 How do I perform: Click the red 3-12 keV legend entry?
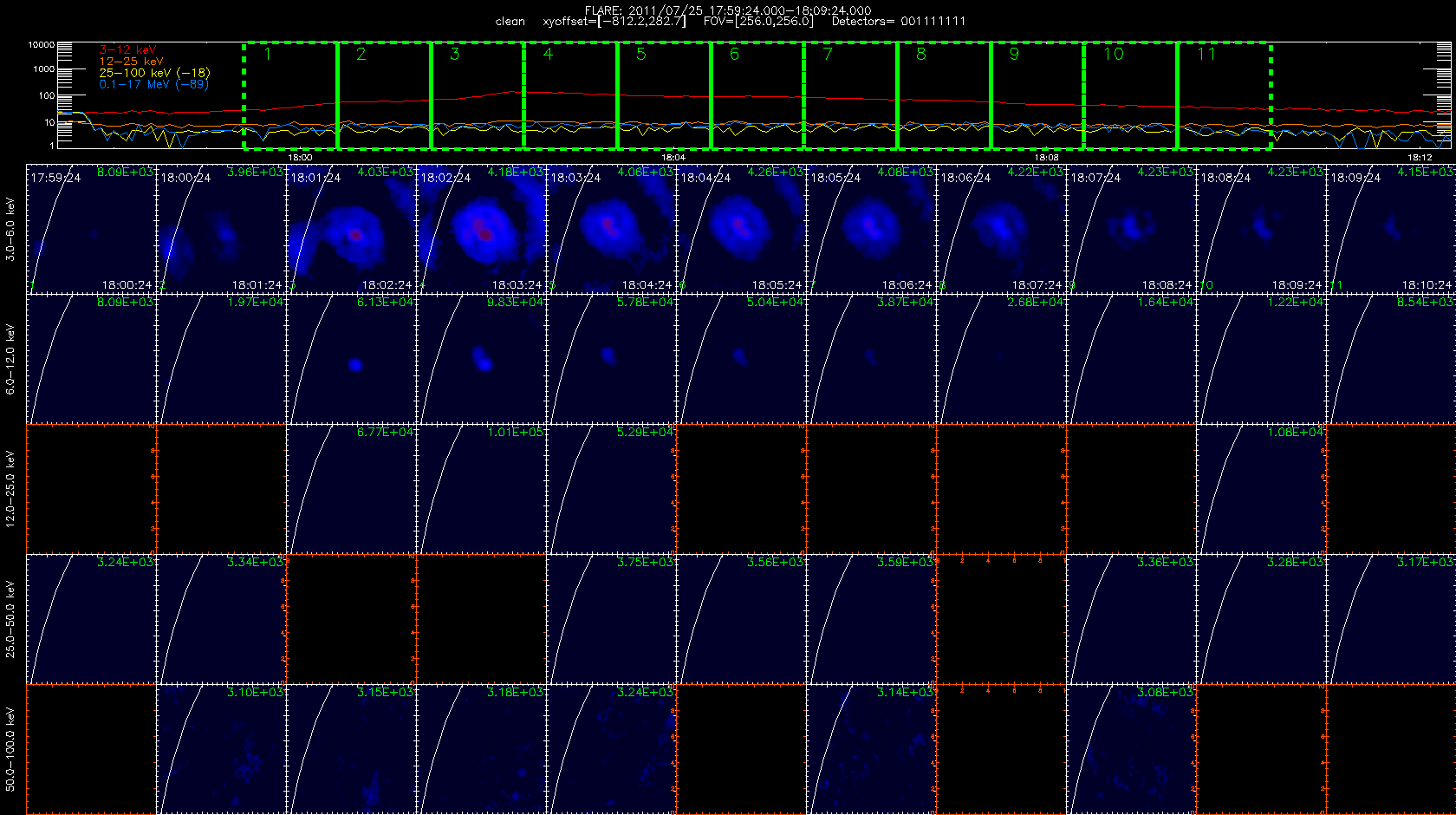(127, 50)
